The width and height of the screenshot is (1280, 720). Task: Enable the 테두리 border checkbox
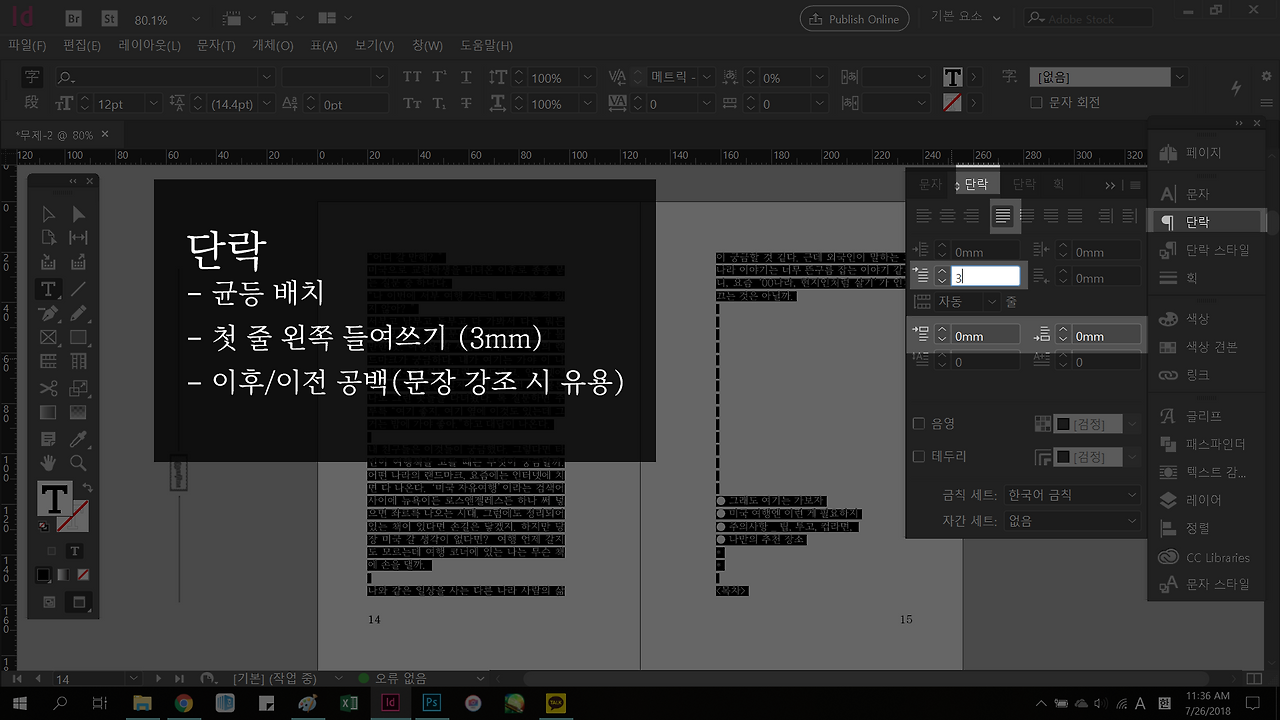[919, 457]
